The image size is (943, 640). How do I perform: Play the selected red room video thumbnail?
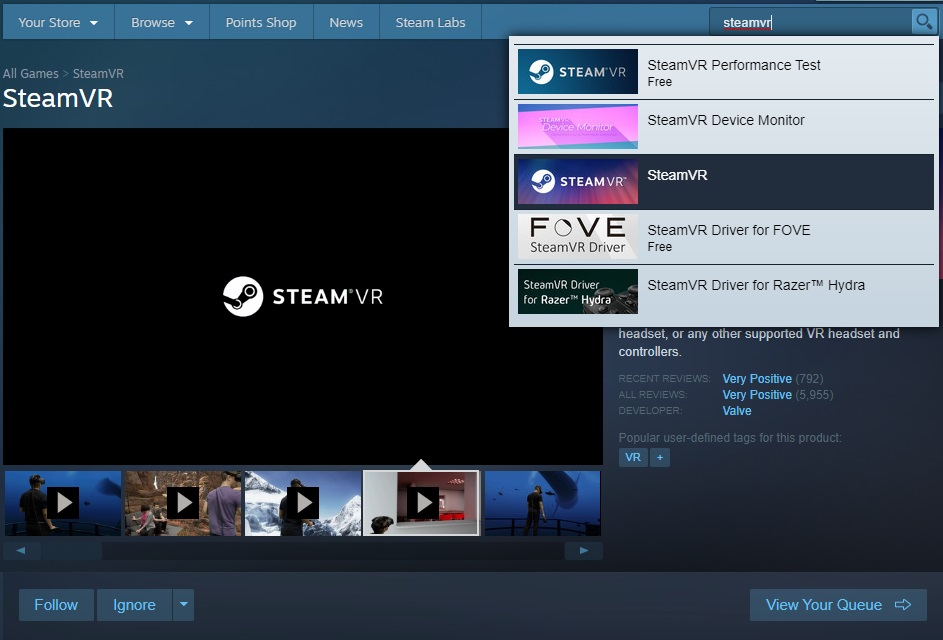click(422, 503)
